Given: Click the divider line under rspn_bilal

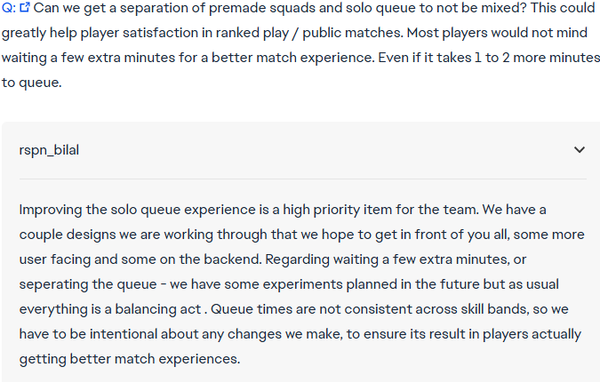Looking at the screenshot, I should (x=303, y=178).
